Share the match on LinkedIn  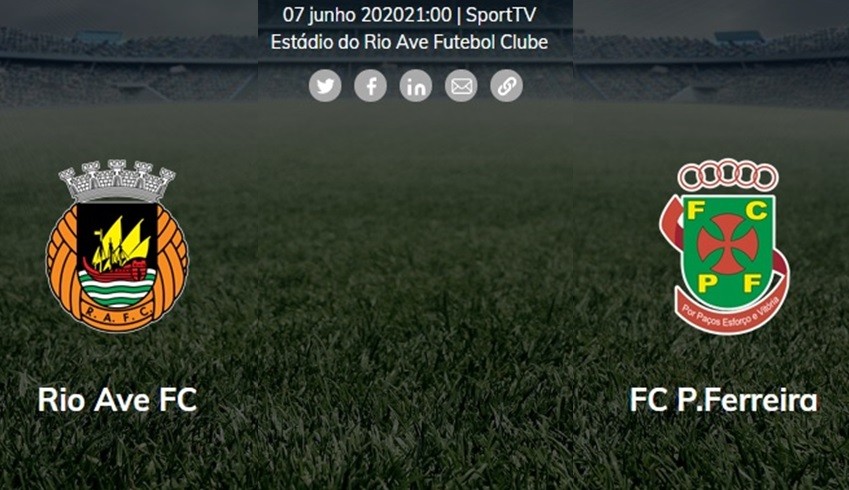click(416, 86)
